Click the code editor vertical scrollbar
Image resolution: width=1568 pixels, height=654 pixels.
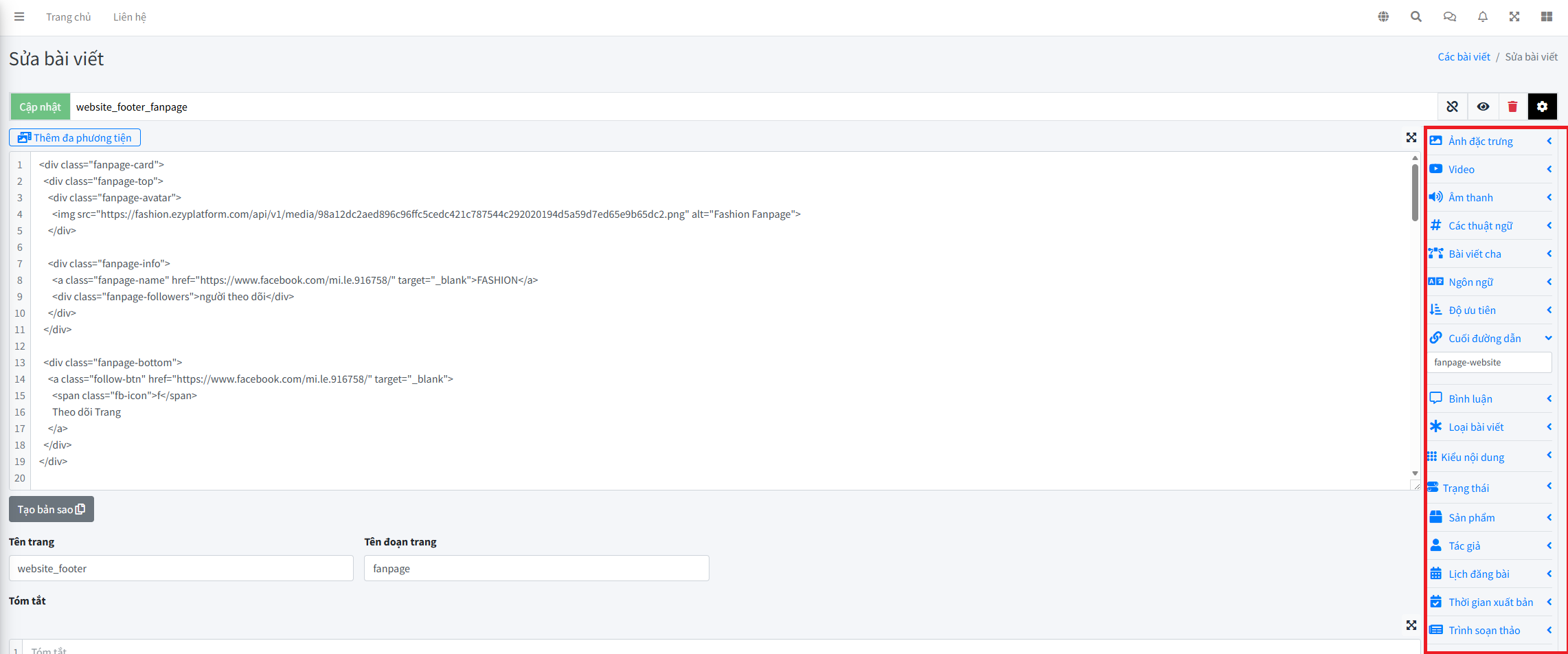[x=1415, y=192]
